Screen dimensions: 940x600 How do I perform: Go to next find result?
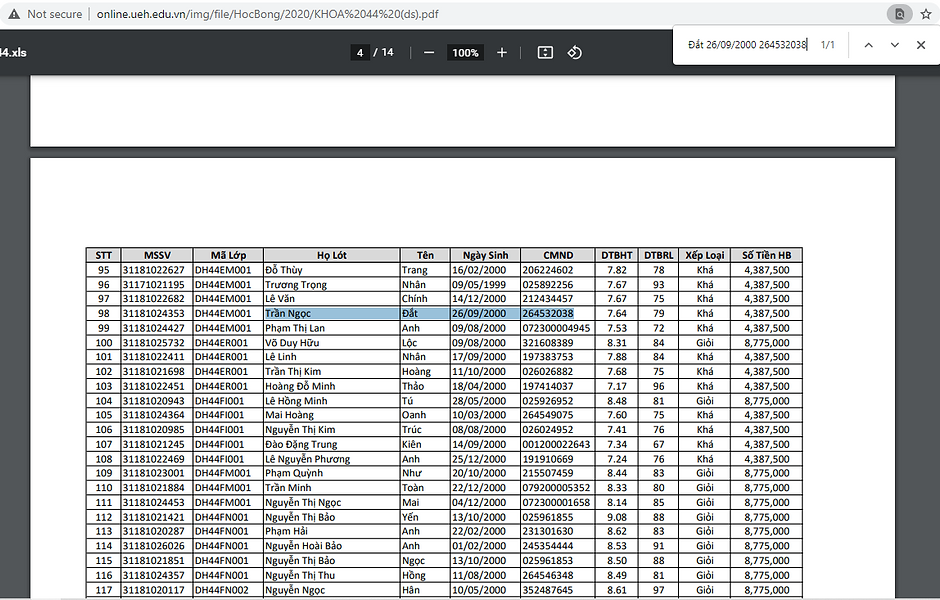(894, 45)
